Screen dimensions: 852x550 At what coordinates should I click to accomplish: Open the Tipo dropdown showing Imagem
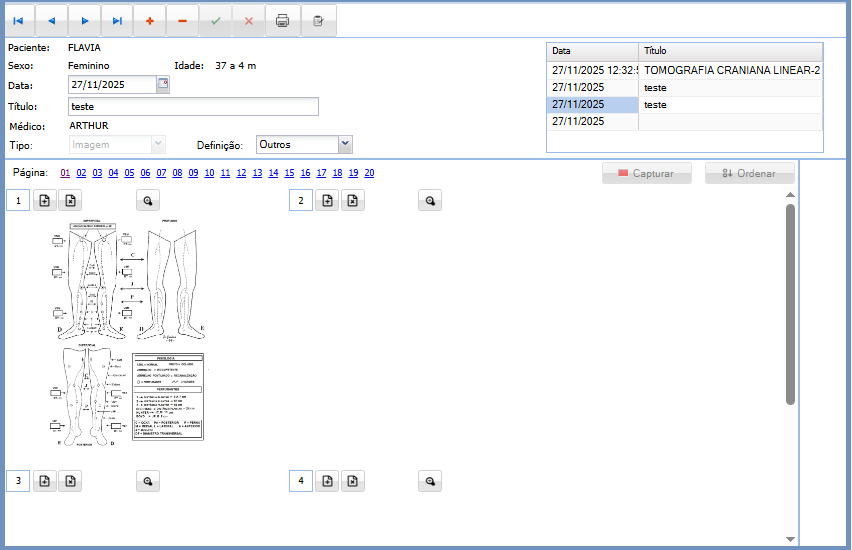coord(156,144)
